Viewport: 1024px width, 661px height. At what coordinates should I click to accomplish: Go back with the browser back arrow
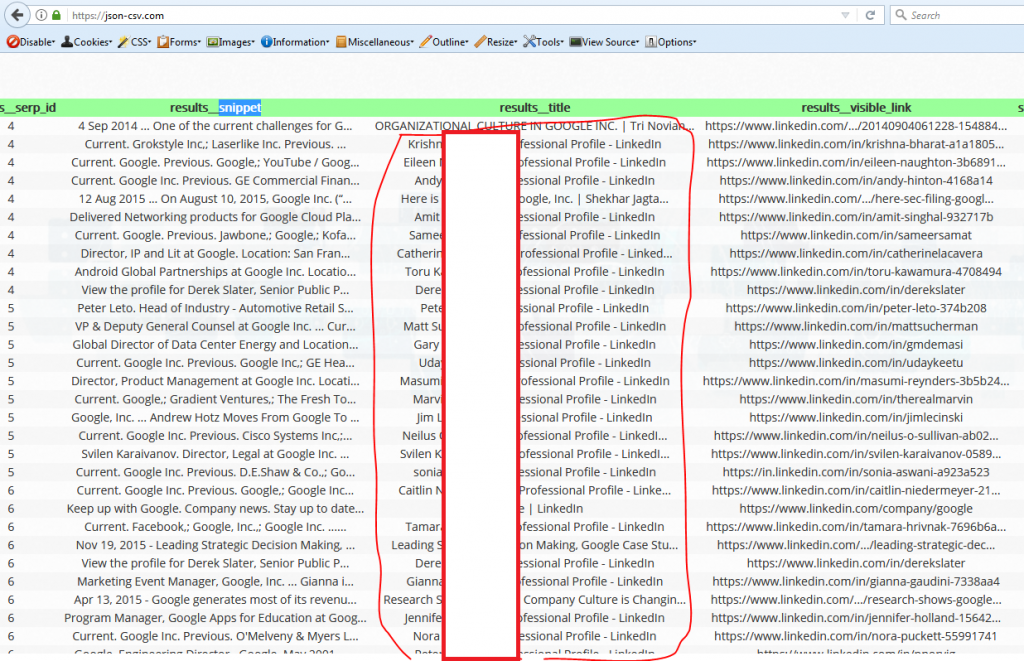pos(18,15)
